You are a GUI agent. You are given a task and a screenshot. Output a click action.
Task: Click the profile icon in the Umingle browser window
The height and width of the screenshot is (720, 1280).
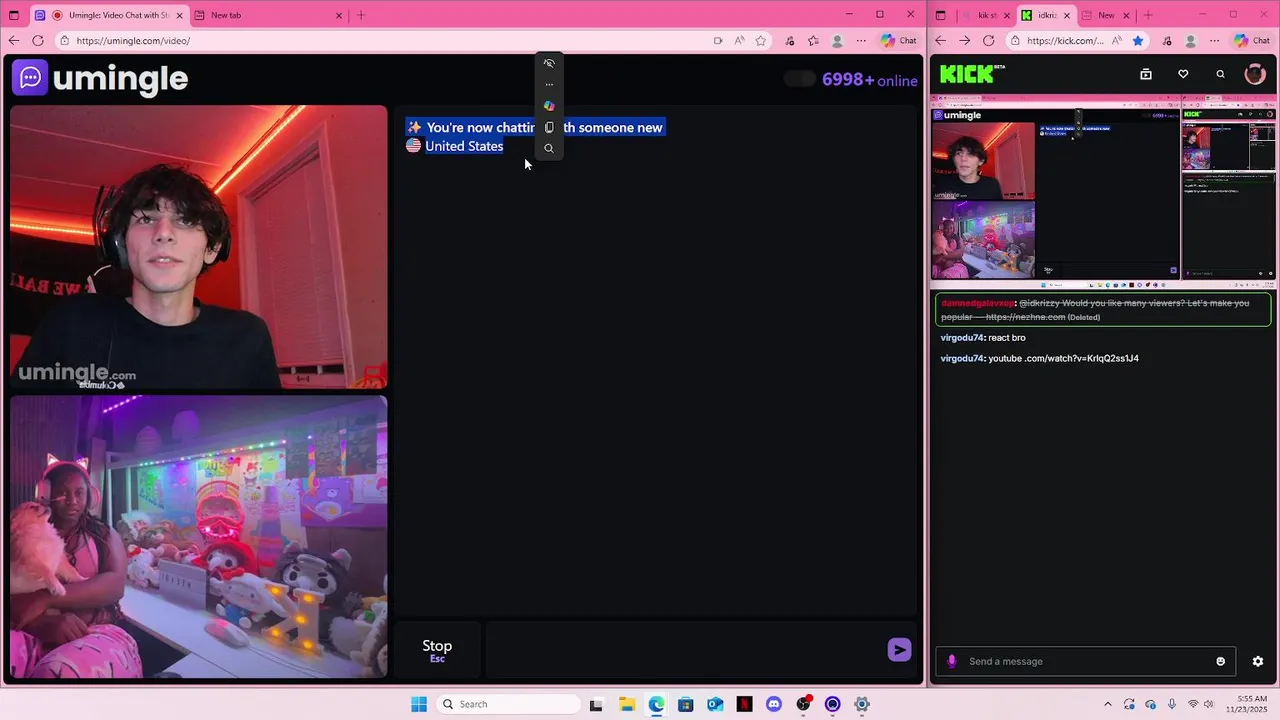pyautogui.click(x=838, y=41)
